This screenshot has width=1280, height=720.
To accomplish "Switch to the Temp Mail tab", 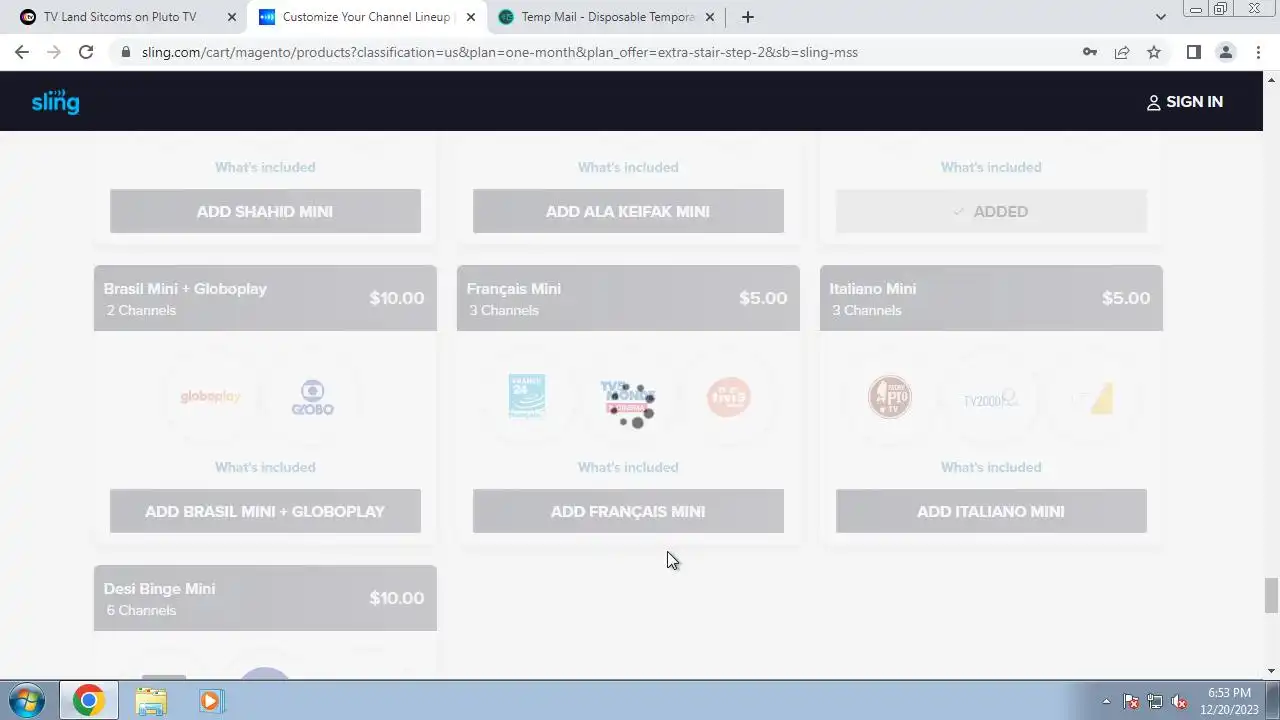I will [x=608, y=17].
